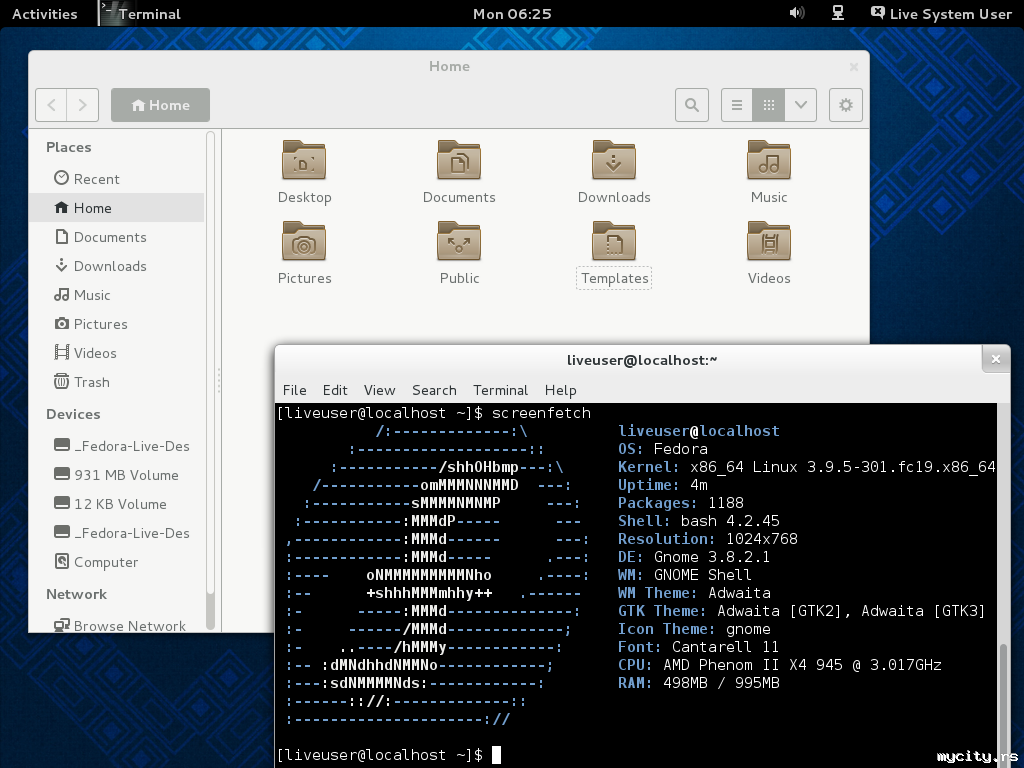Click the network icon in top bar
Screen dimensions: 1024x768
pos(838,13)
